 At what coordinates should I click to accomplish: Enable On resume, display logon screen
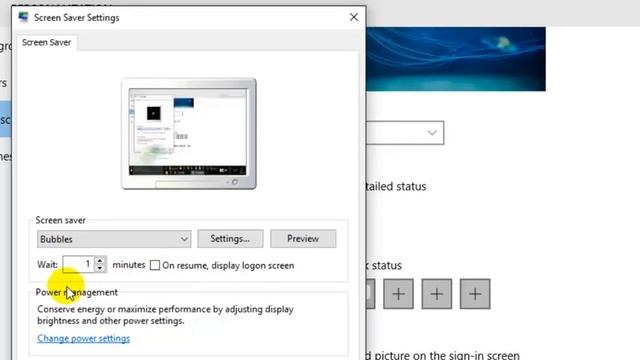pyautogui.click(x=155, y=265)
